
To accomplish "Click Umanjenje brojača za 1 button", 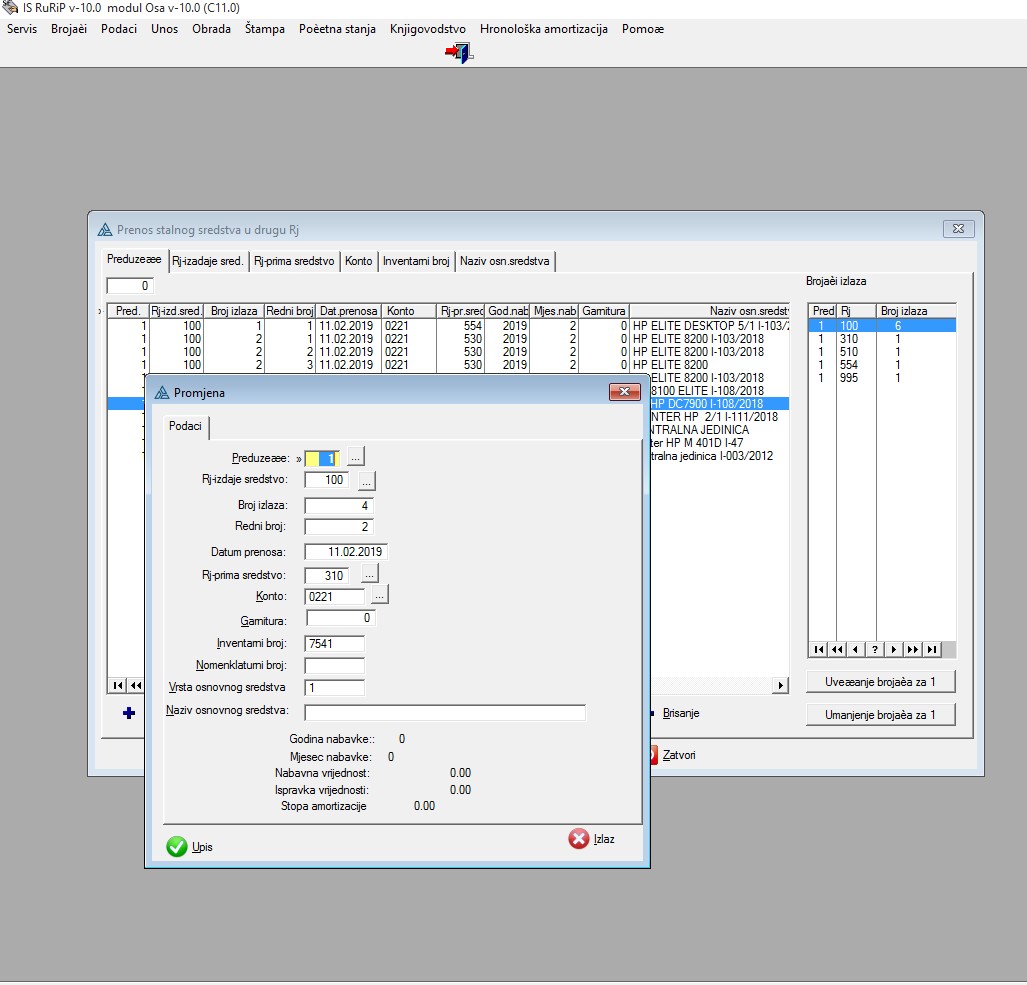I will click(880, 715).
